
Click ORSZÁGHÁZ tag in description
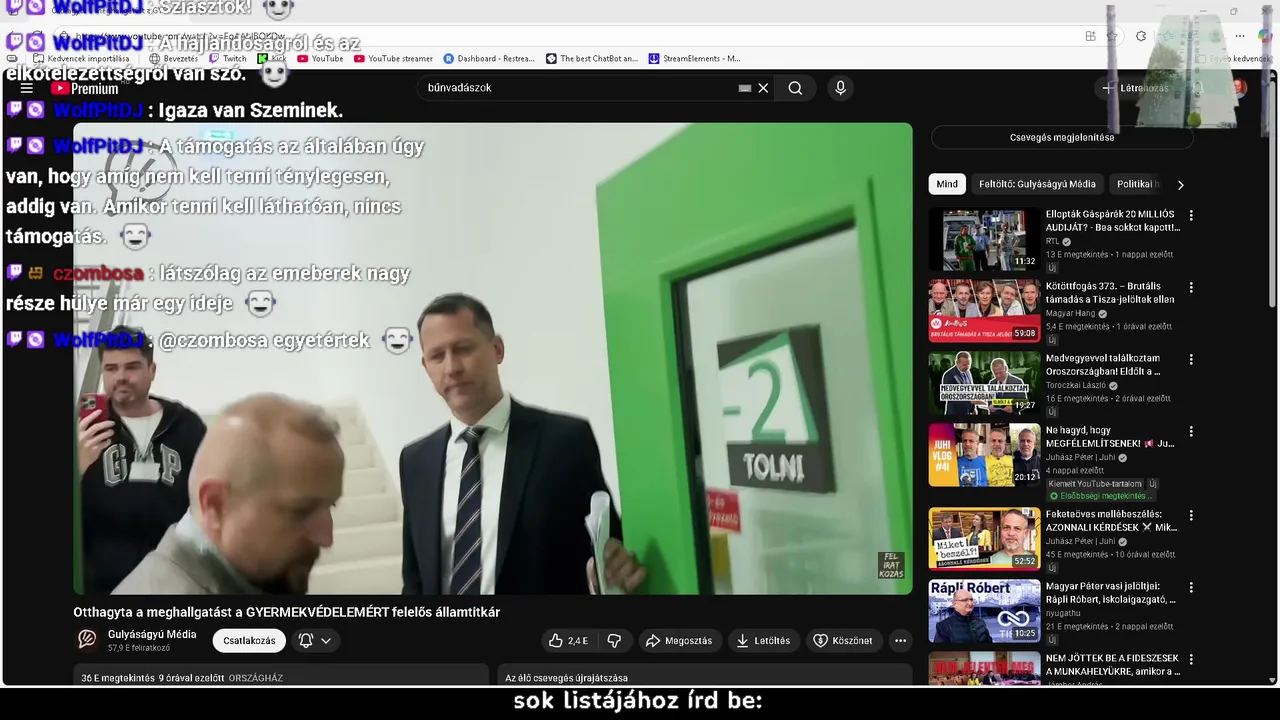point(255,678)
